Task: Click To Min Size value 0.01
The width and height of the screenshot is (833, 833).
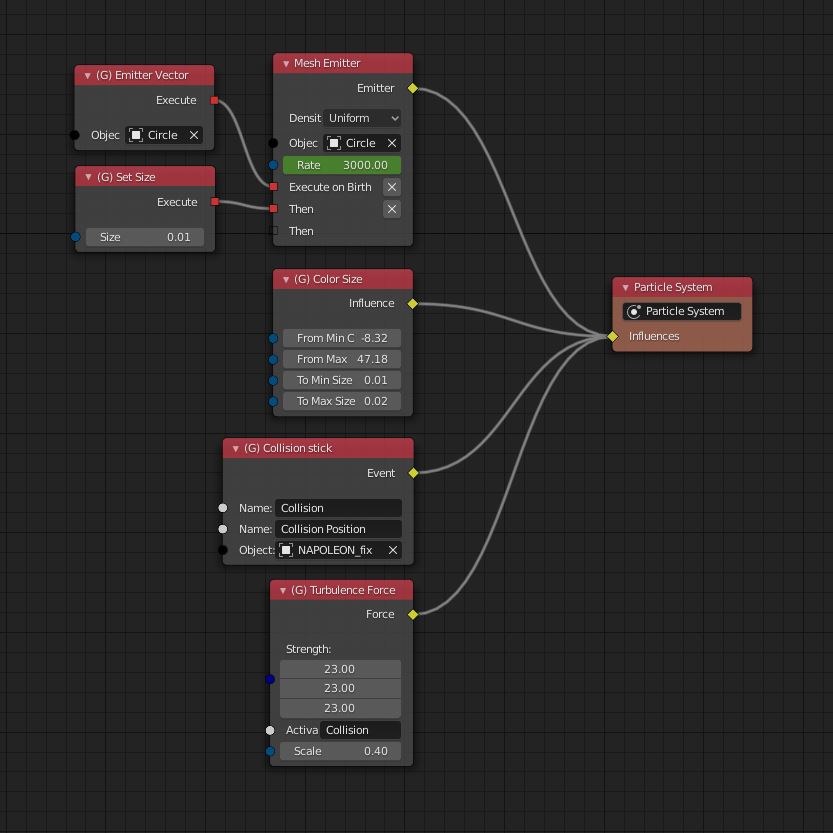Action: [x=342, y=380]
